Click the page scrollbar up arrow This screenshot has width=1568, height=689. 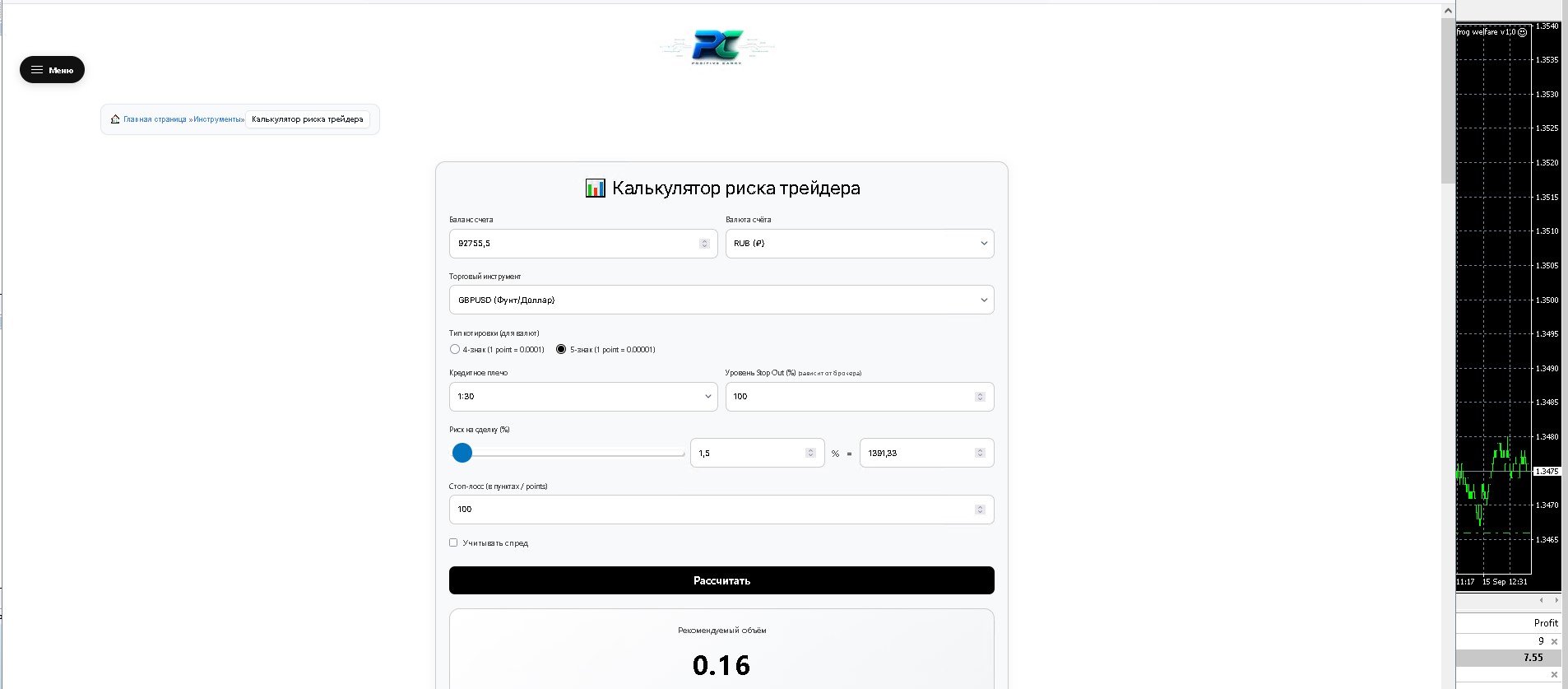coord(1448,11)
